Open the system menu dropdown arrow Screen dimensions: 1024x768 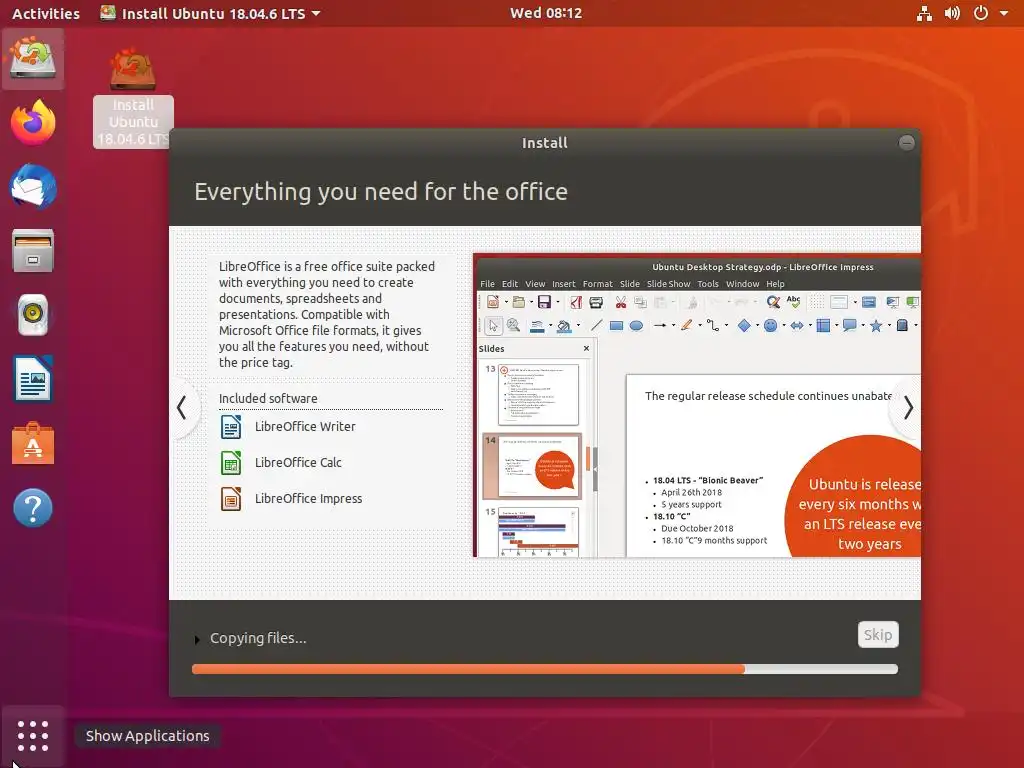point(1004,13)
